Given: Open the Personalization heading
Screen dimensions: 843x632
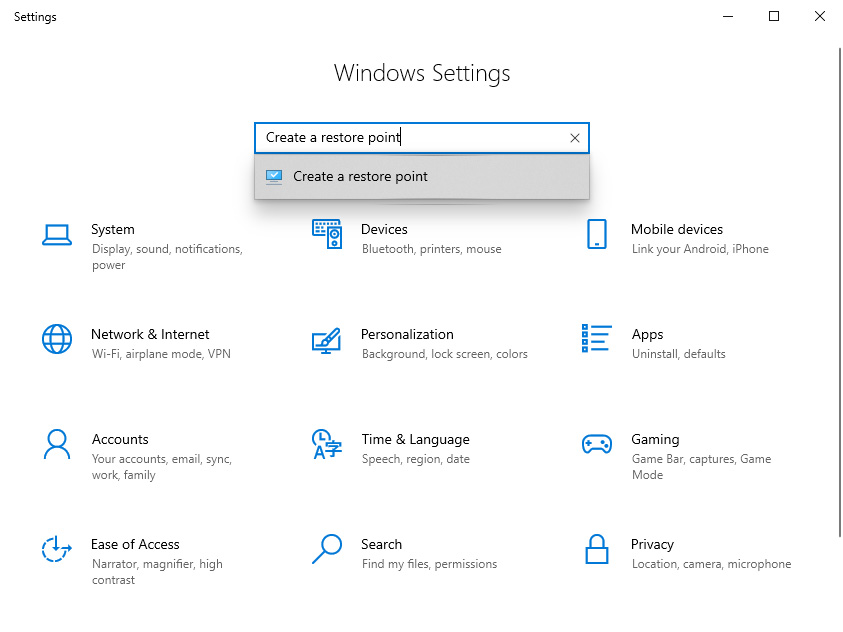Looking at the screenshot, I should 407,334.
